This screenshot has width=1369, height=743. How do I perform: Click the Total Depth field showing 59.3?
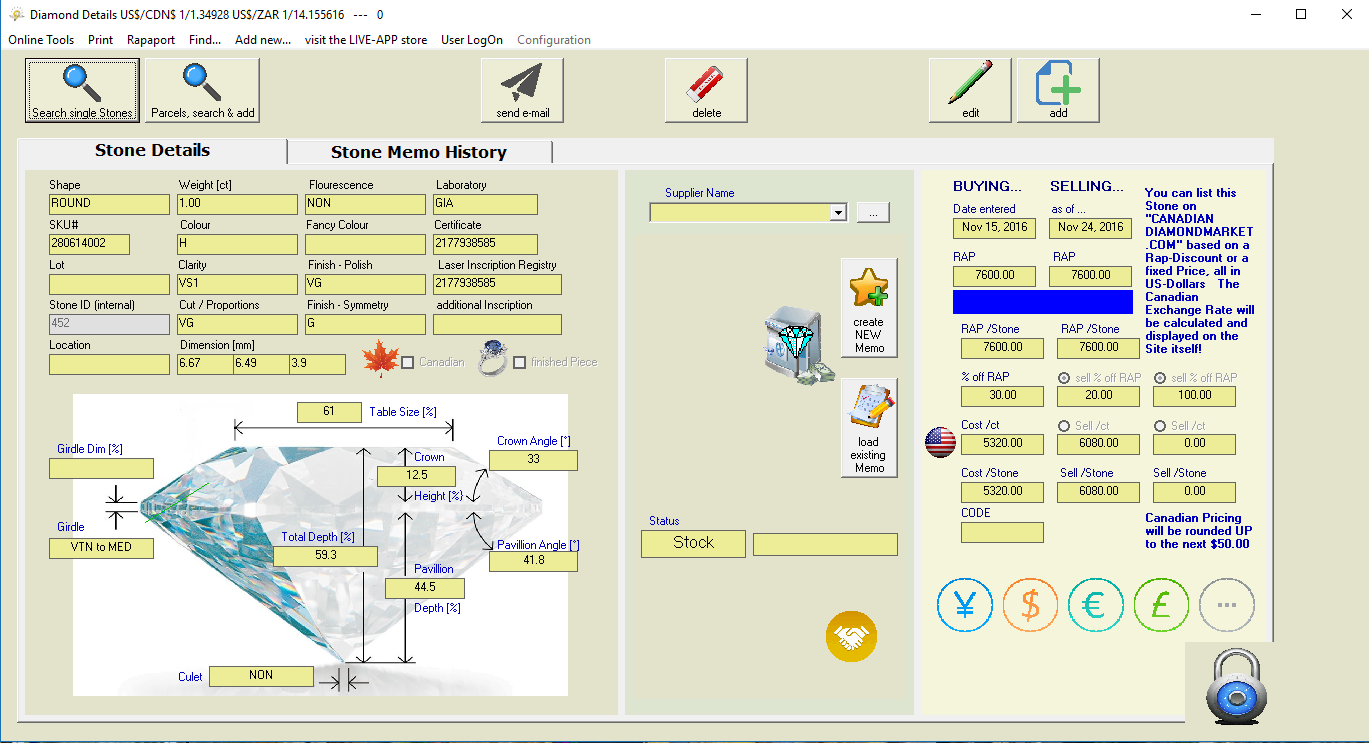pos(325,556)
